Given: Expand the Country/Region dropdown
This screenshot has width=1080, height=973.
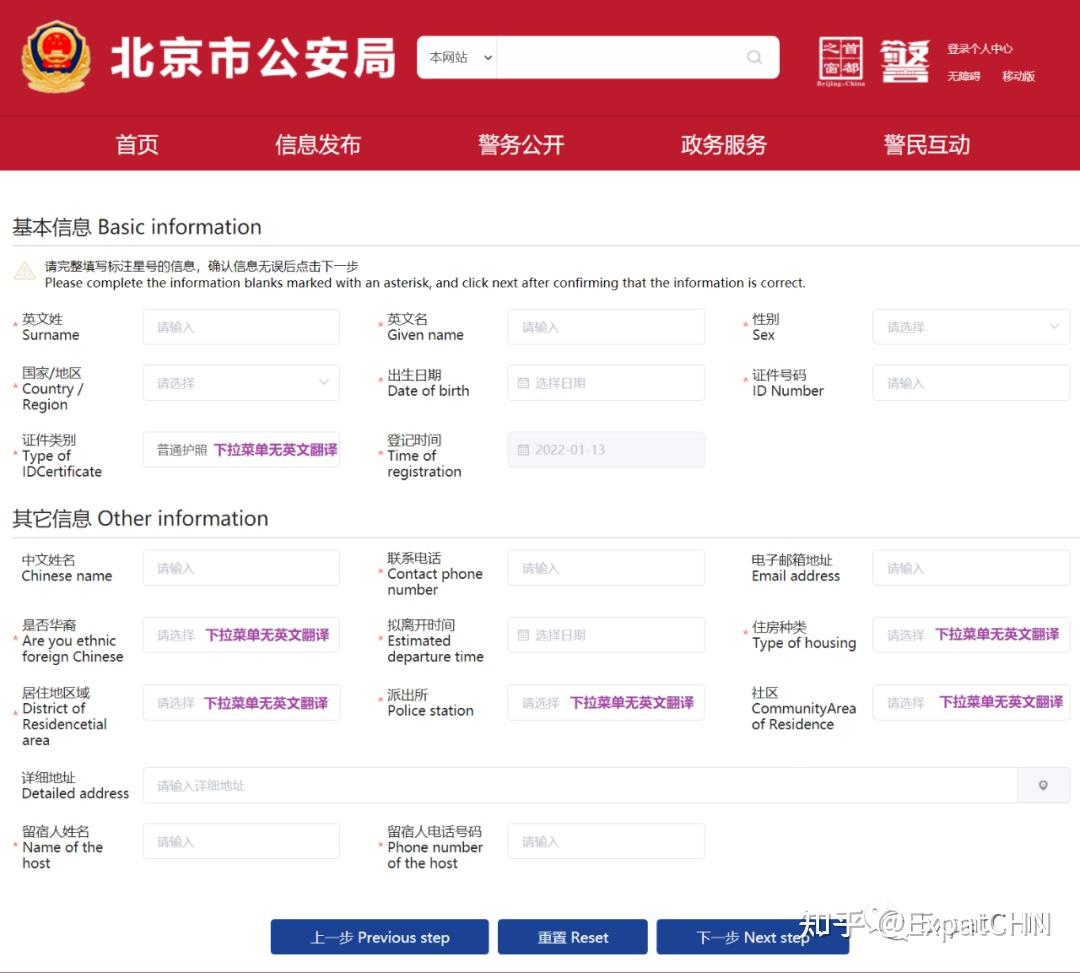Looking at the screenshot, I should 240,382.
